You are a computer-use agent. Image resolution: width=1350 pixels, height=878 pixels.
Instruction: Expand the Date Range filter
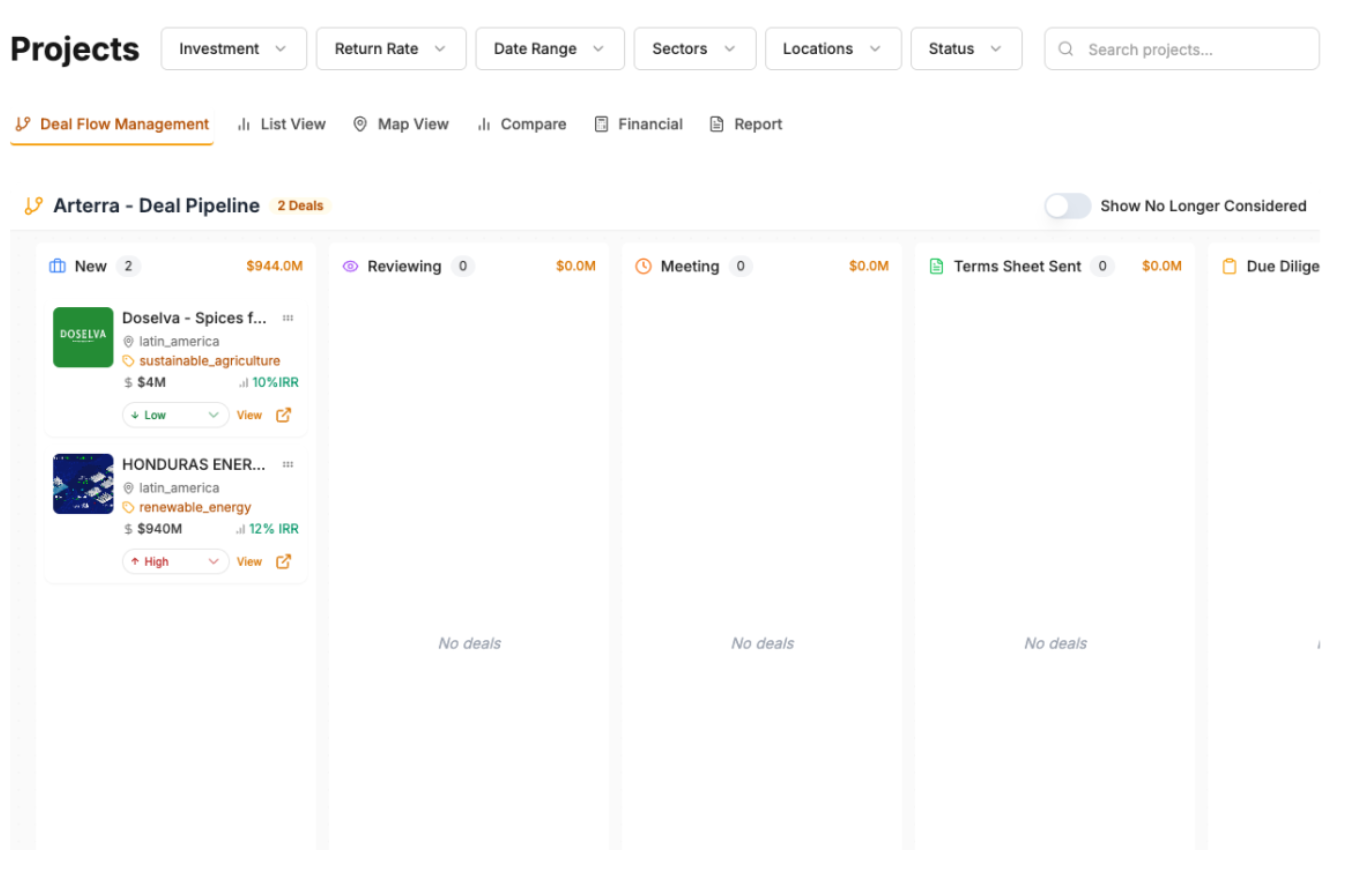point(550,49)
